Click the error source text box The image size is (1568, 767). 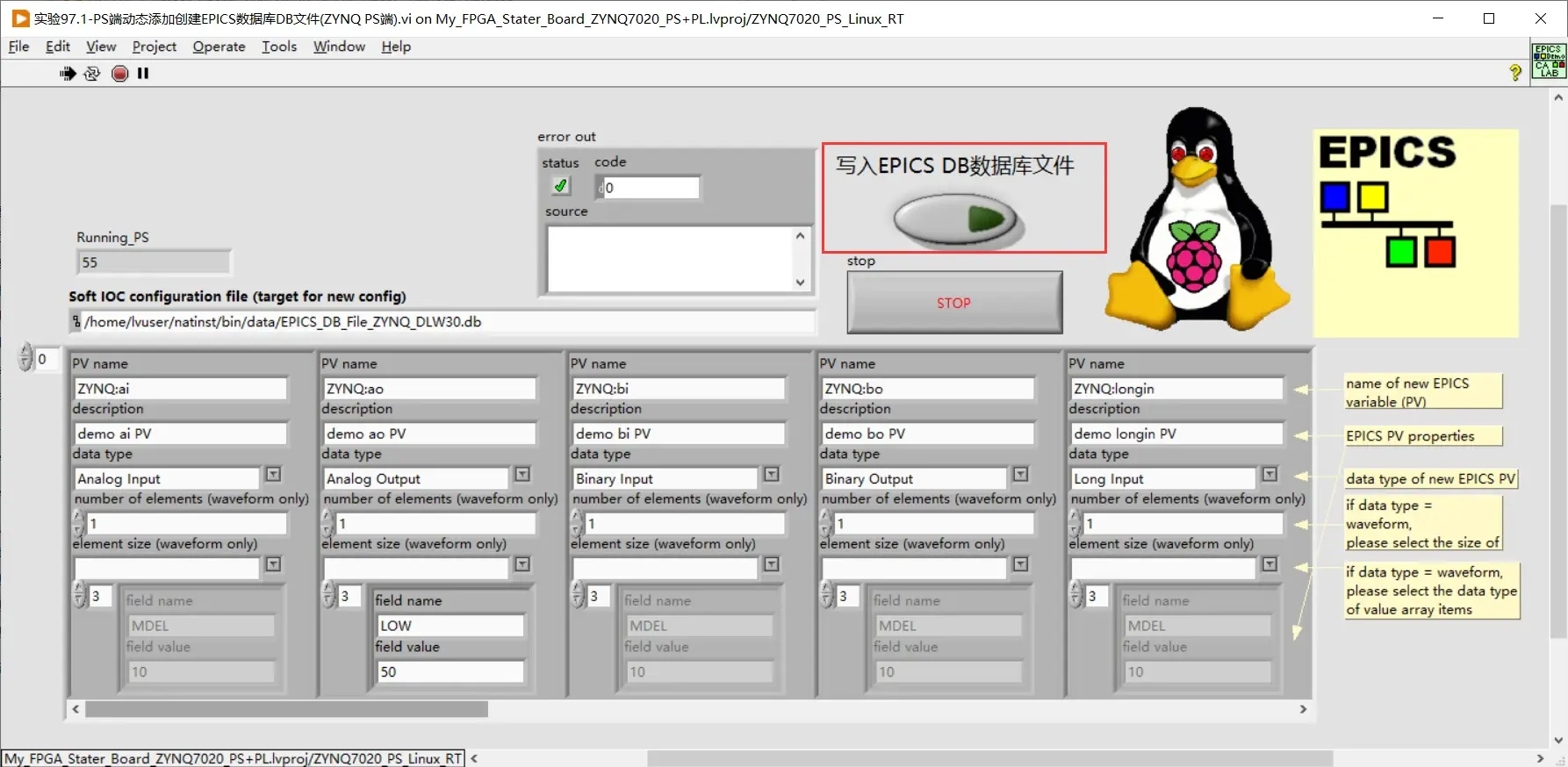pyautogui.click(x=670, y=260)
